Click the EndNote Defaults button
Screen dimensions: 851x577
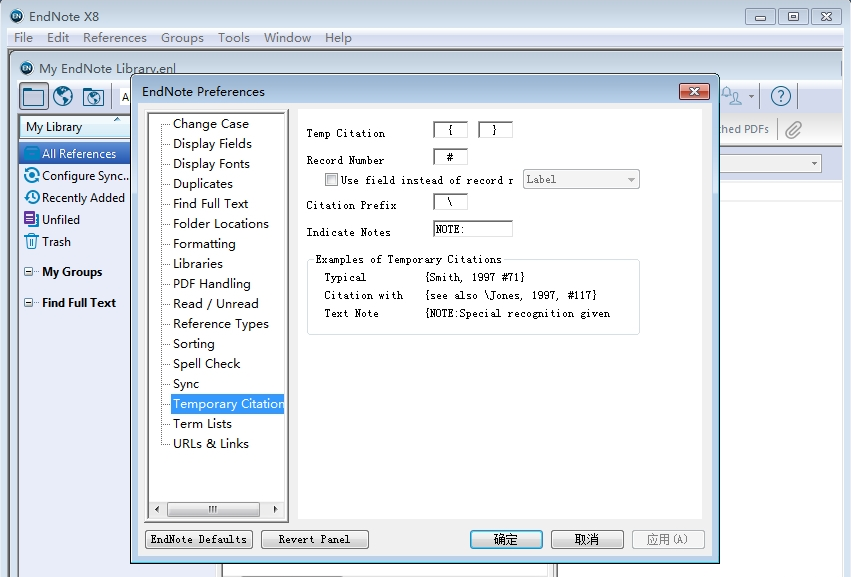click(199, 539)
